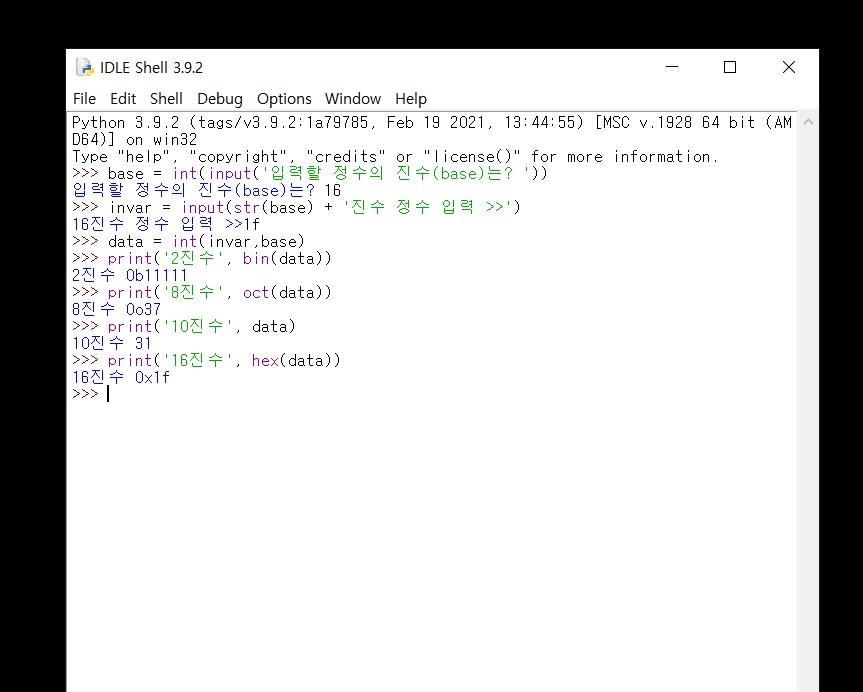The height and width of the screenshot is (692, 863).
Task: Click the IDLE Python icon in title bar
Action: 85,67
